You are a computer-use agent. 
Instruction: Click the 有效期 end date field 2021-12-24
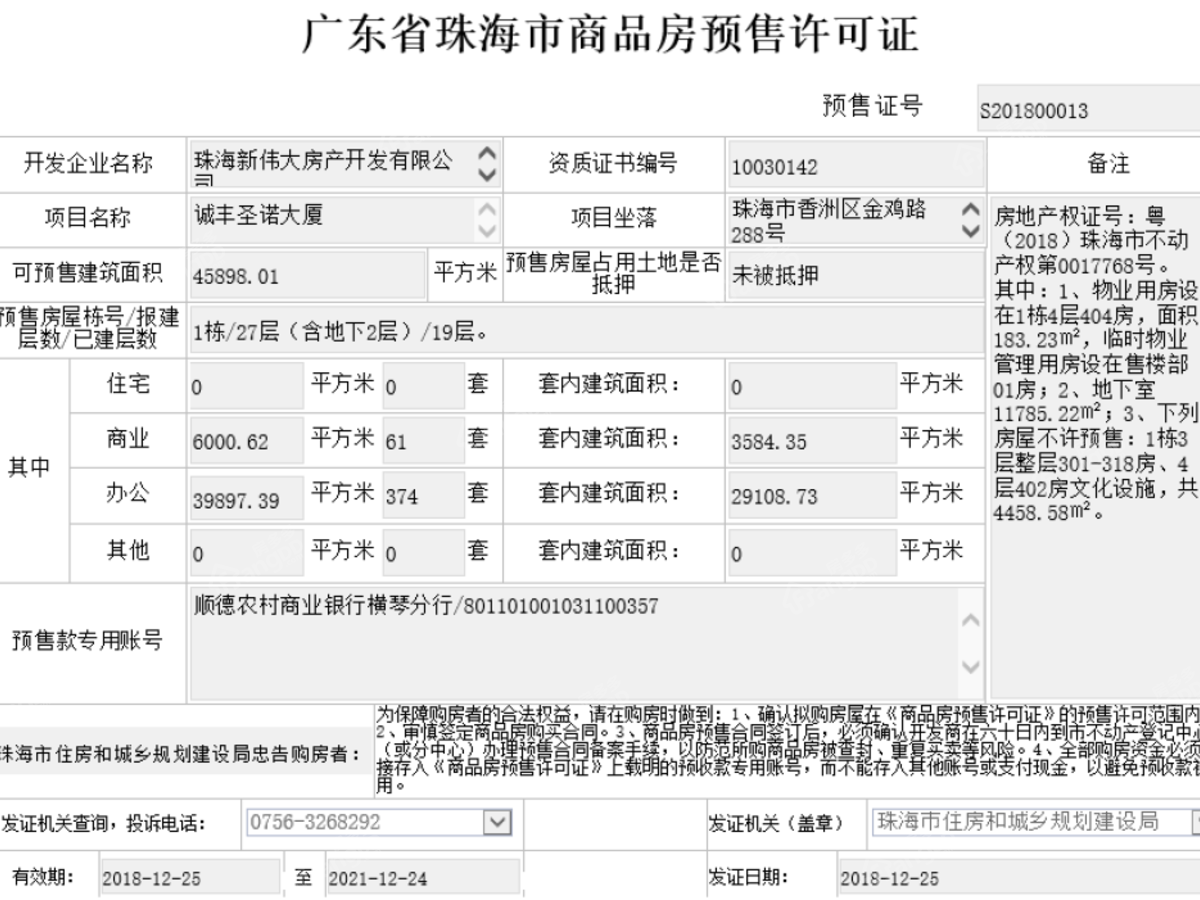coord(423,878)
